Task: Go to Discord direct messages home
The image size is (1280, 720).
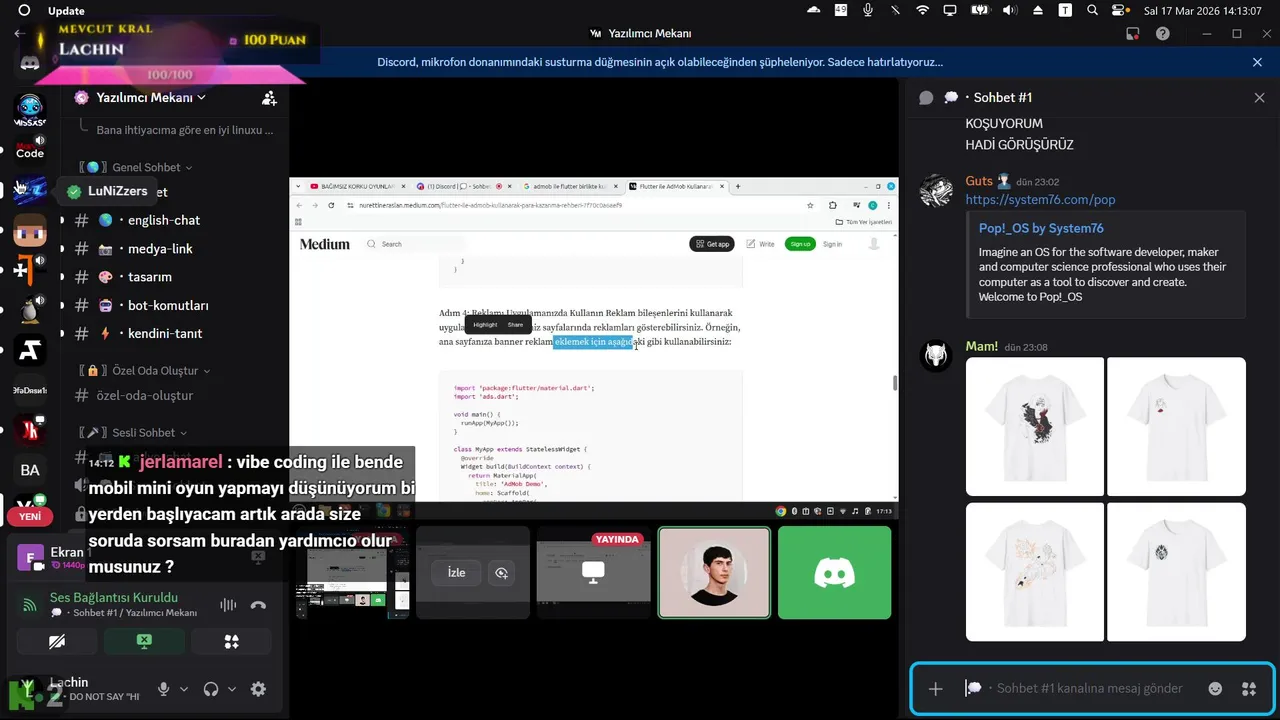Action: (30, 62)
